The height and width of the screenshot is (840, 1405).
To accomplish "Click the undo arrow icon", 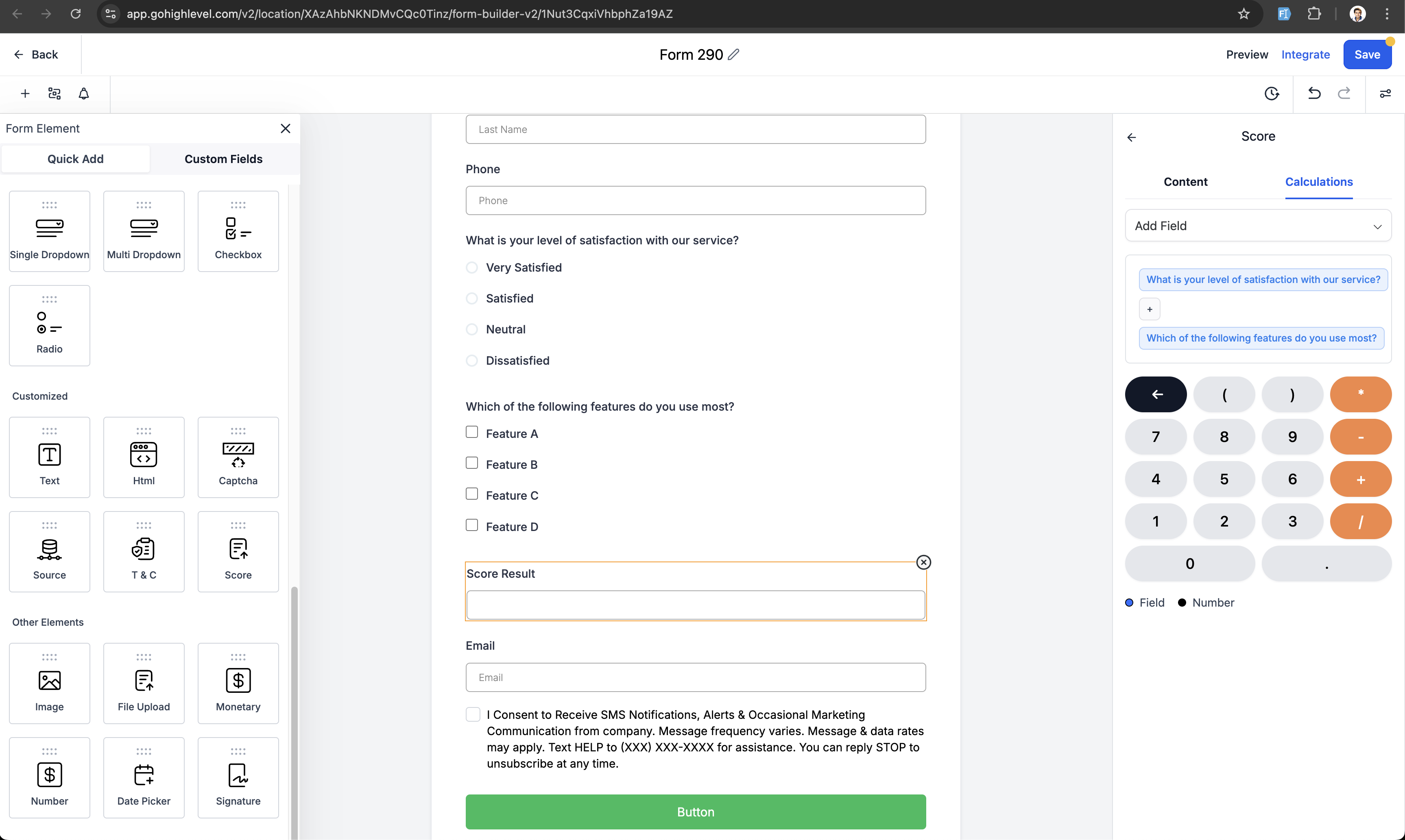I will click(x=1314, y=94).
